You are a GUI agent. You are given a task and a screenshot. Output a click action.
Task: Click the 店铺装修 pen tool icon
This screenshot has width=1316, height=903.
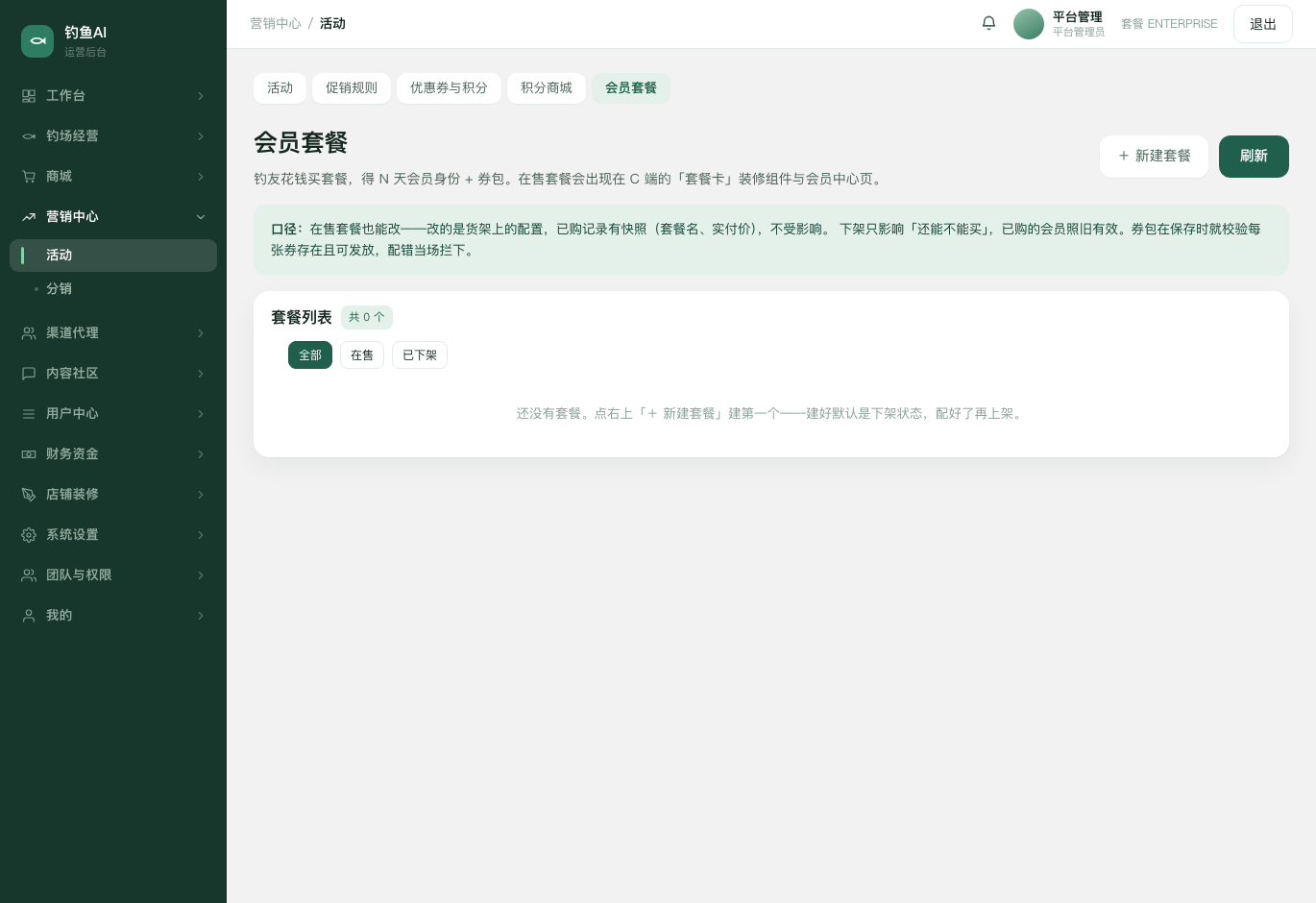coord(29,495)
